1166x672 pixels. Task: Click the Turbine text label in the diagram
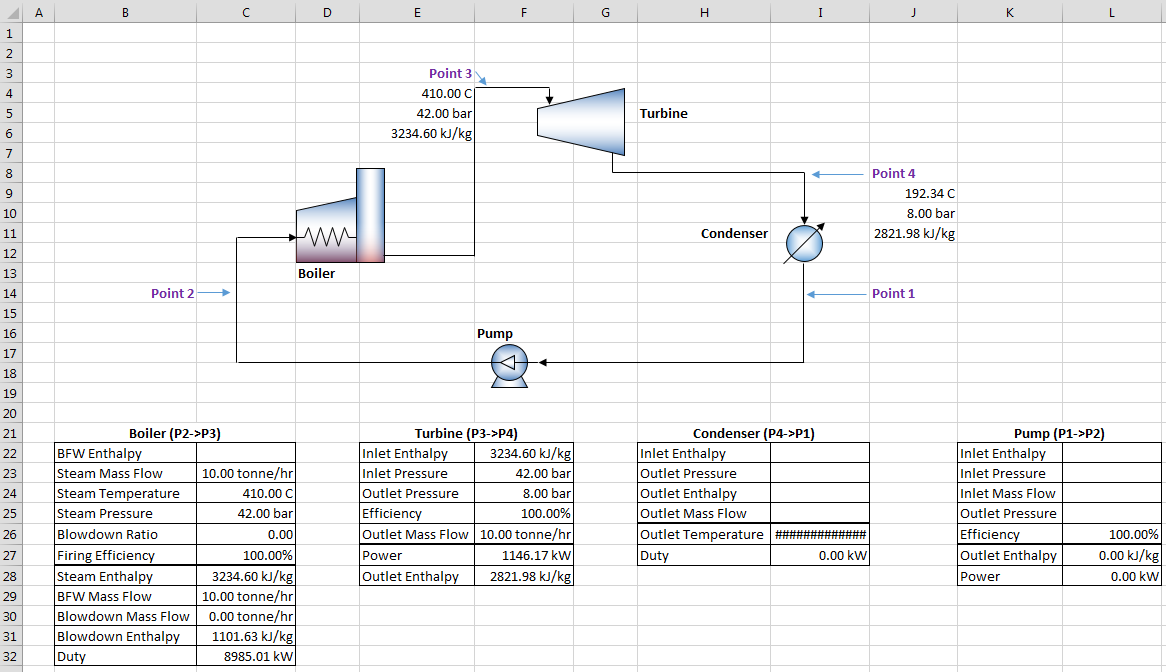pos(663,114)
